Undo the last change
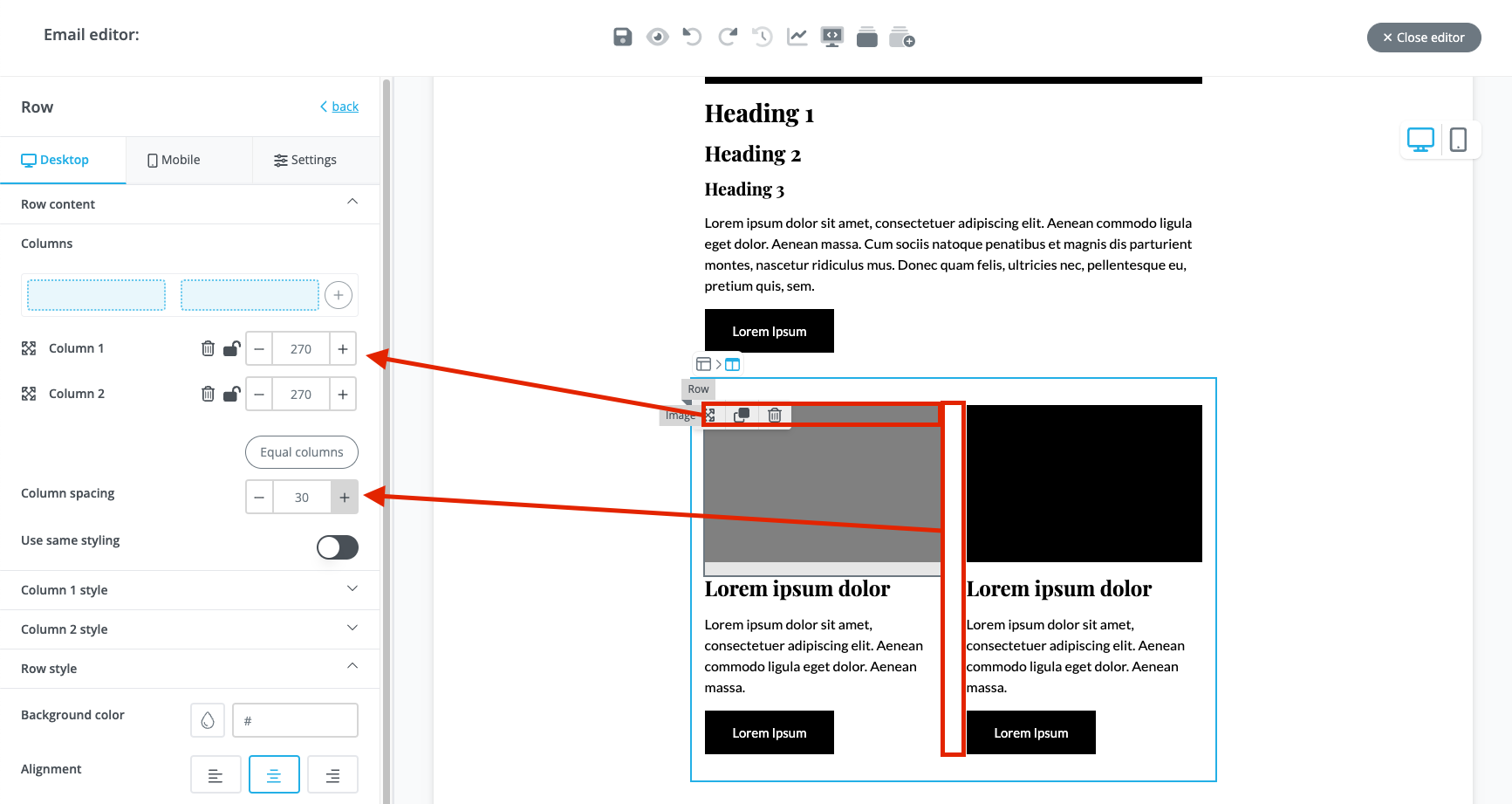The width and height of the screenshot is (1512, 804). click(692, 37)
